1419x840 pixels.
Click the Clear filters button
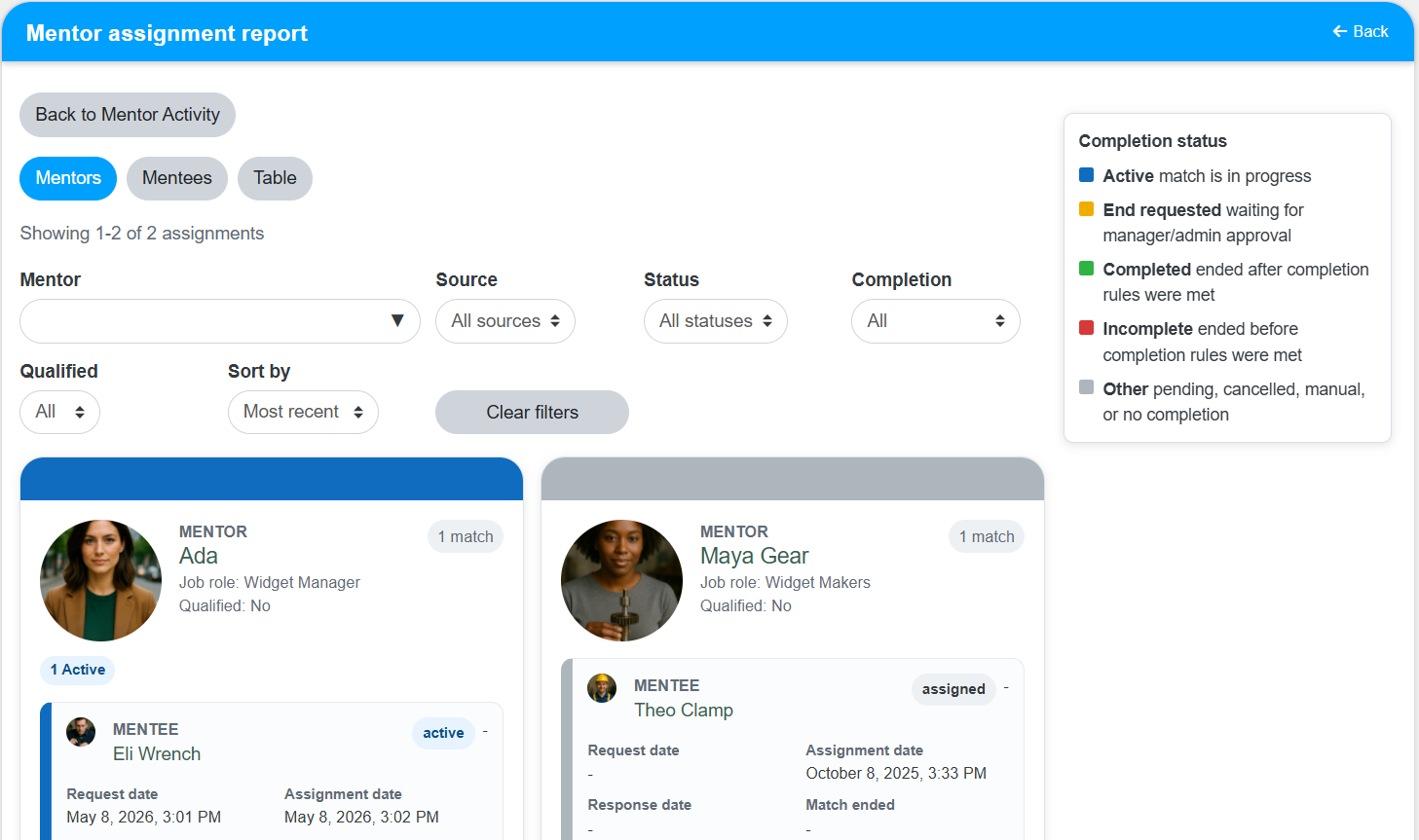click(532, 412)
